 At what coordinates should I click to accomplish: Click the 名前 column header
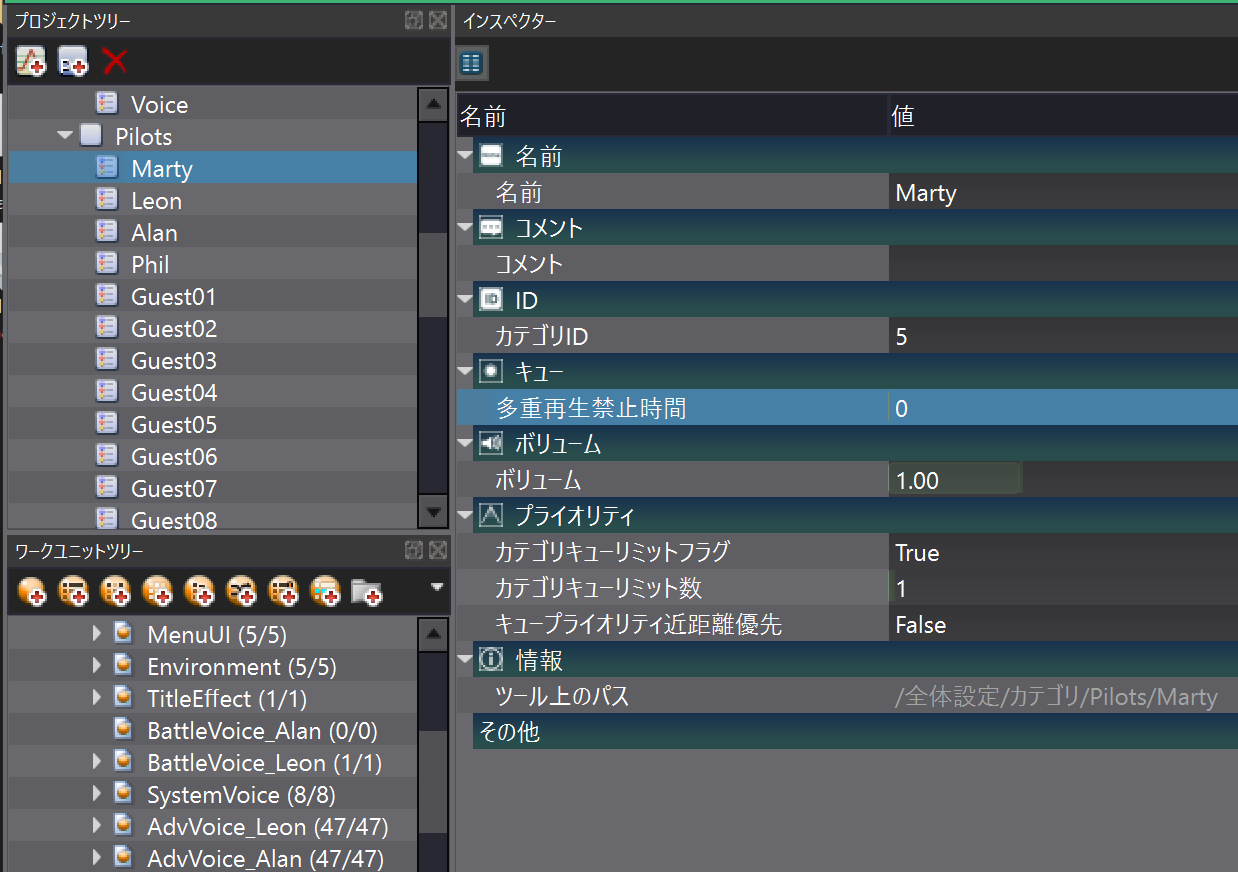(672, 116)
